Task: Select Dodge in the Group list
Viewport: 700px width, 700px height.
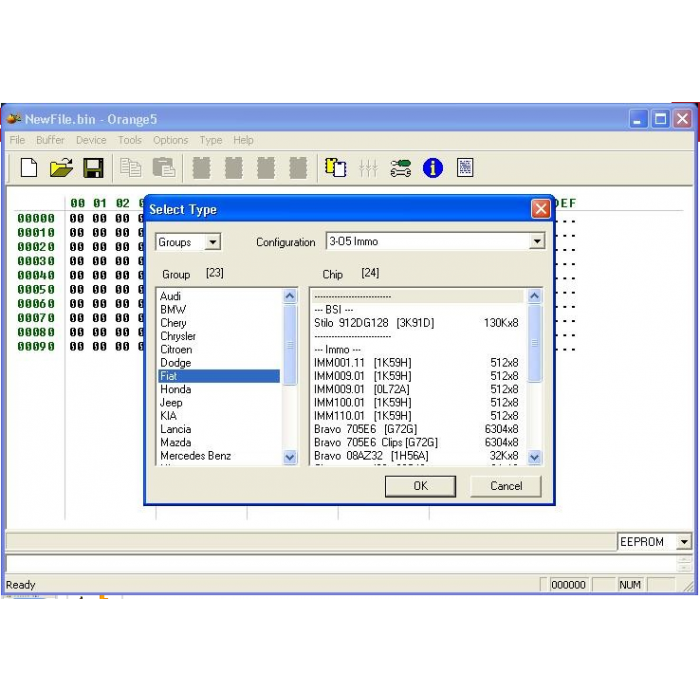Action: click(x=219, y=363)
